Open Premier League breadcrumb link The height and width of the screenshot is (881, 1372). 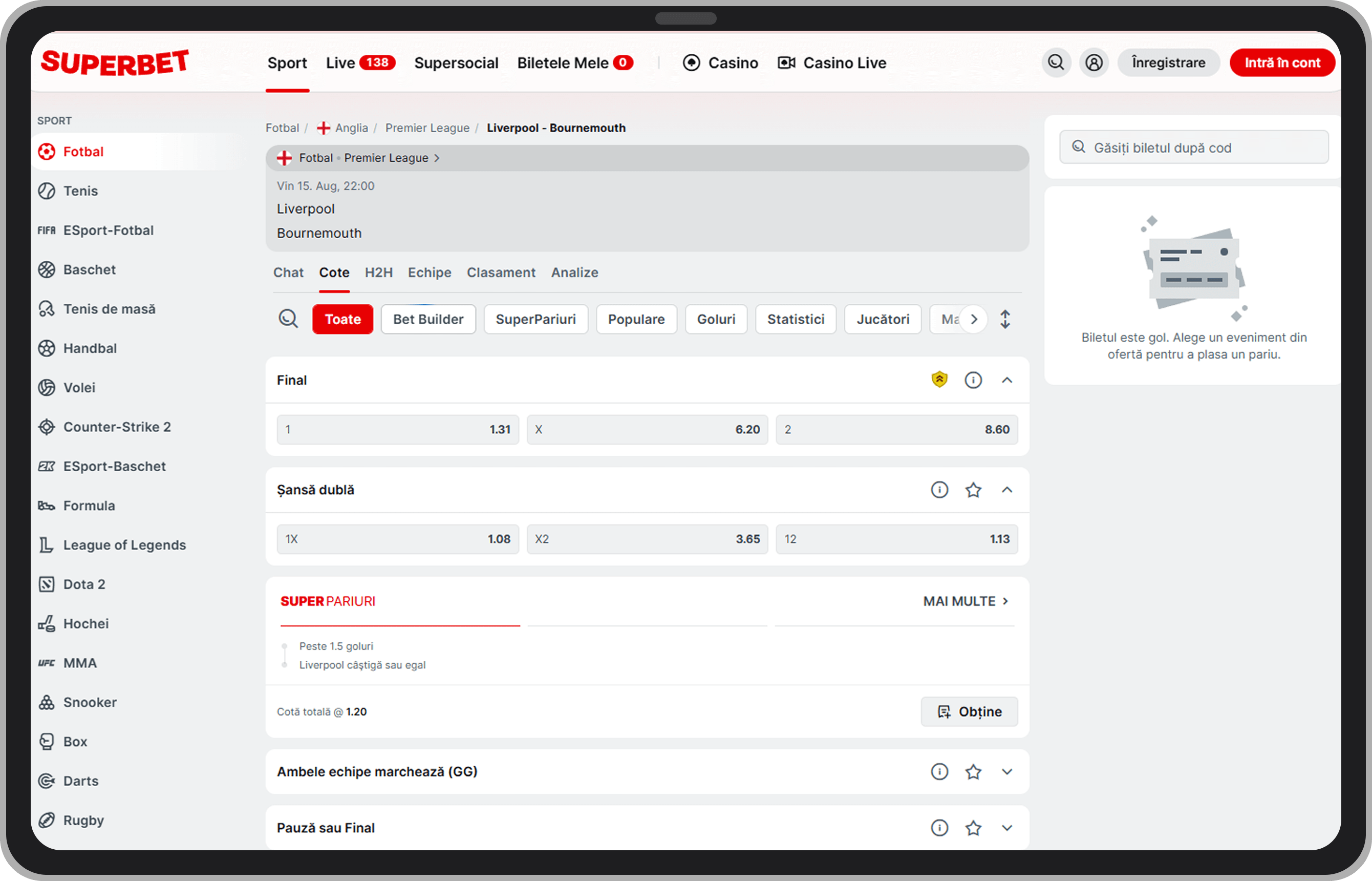pos(427,128)
